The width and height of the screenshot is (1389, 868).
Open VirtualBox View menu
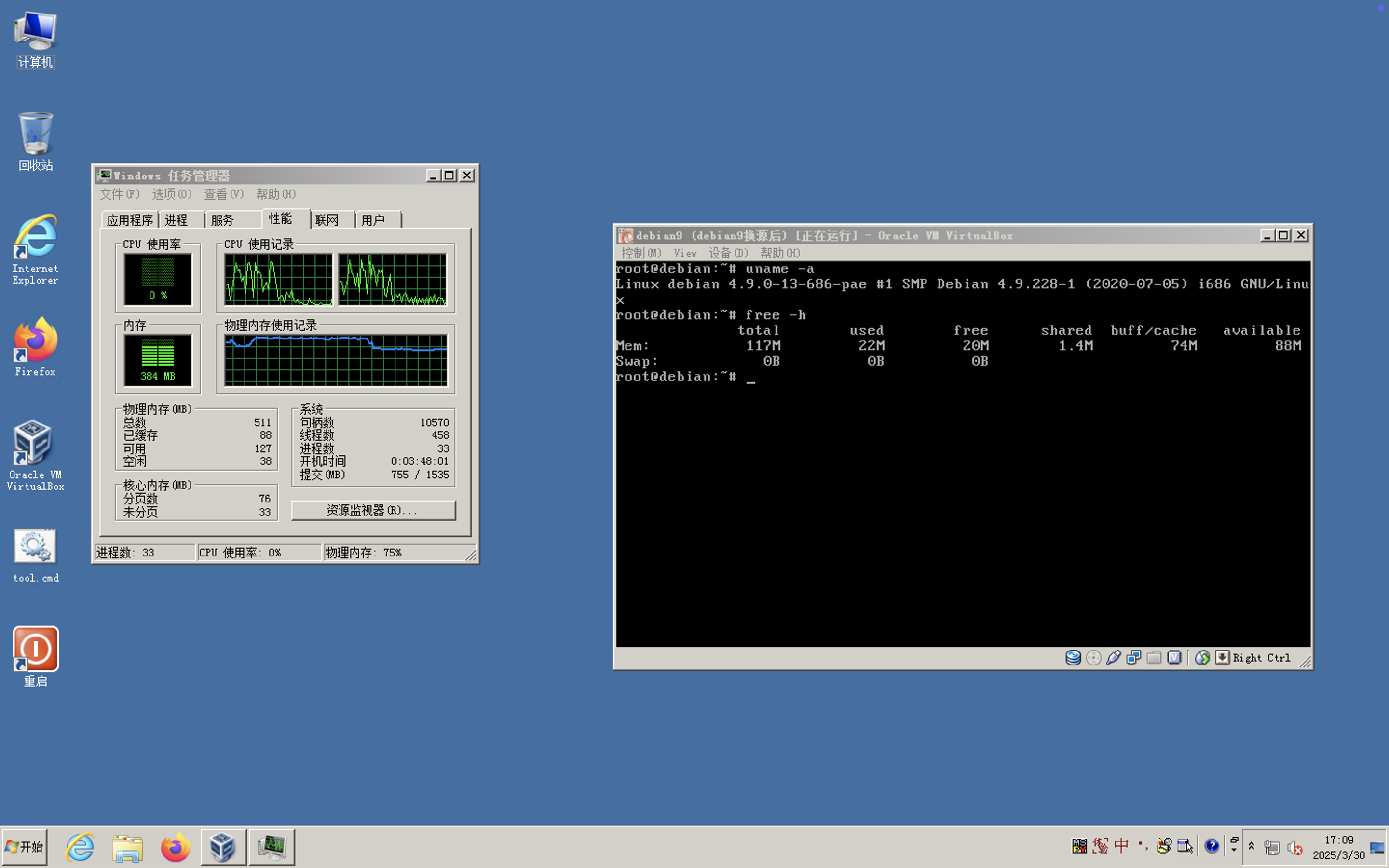[x=685, y=253]
